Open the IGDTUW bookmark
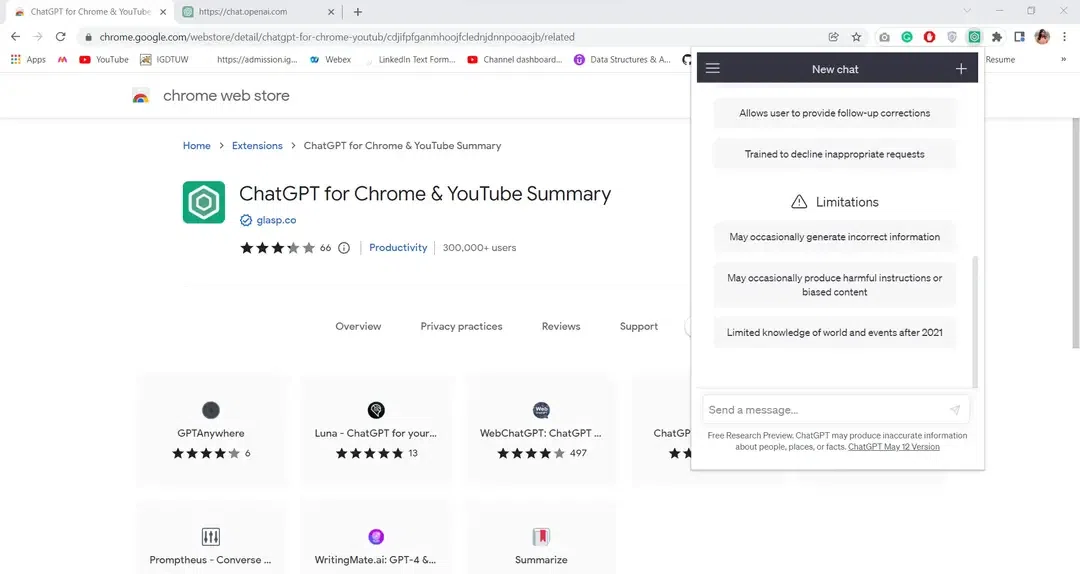 [x=164, y=60]
